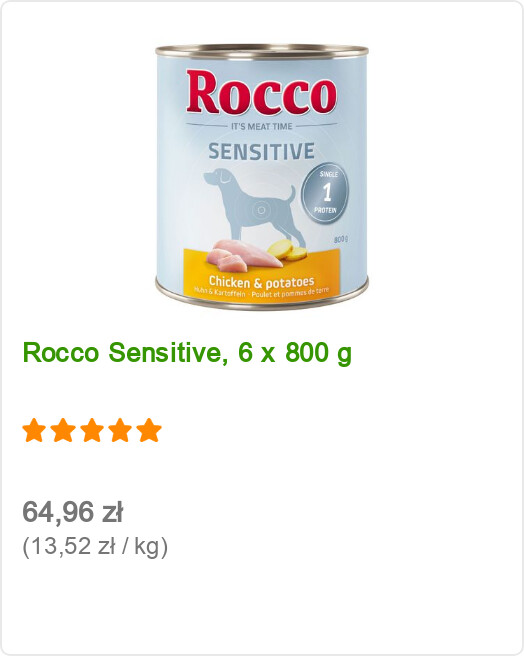This screenshot has width=524, height=656.
Task: Click the 64,96 zł price
Action: pyautogui.click(x=72, y=512)
